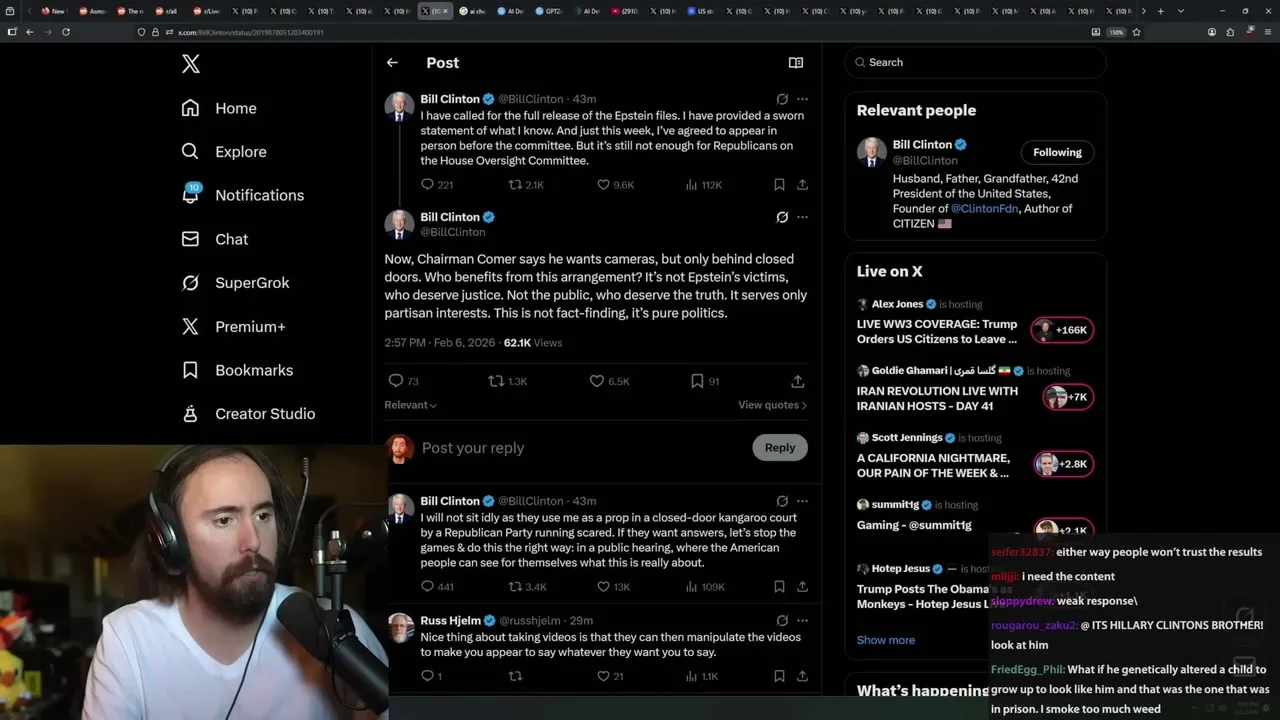This screenshot has width=1280, height=720.
Task: Open the Firefox extensions icon
Action: 1231,32
